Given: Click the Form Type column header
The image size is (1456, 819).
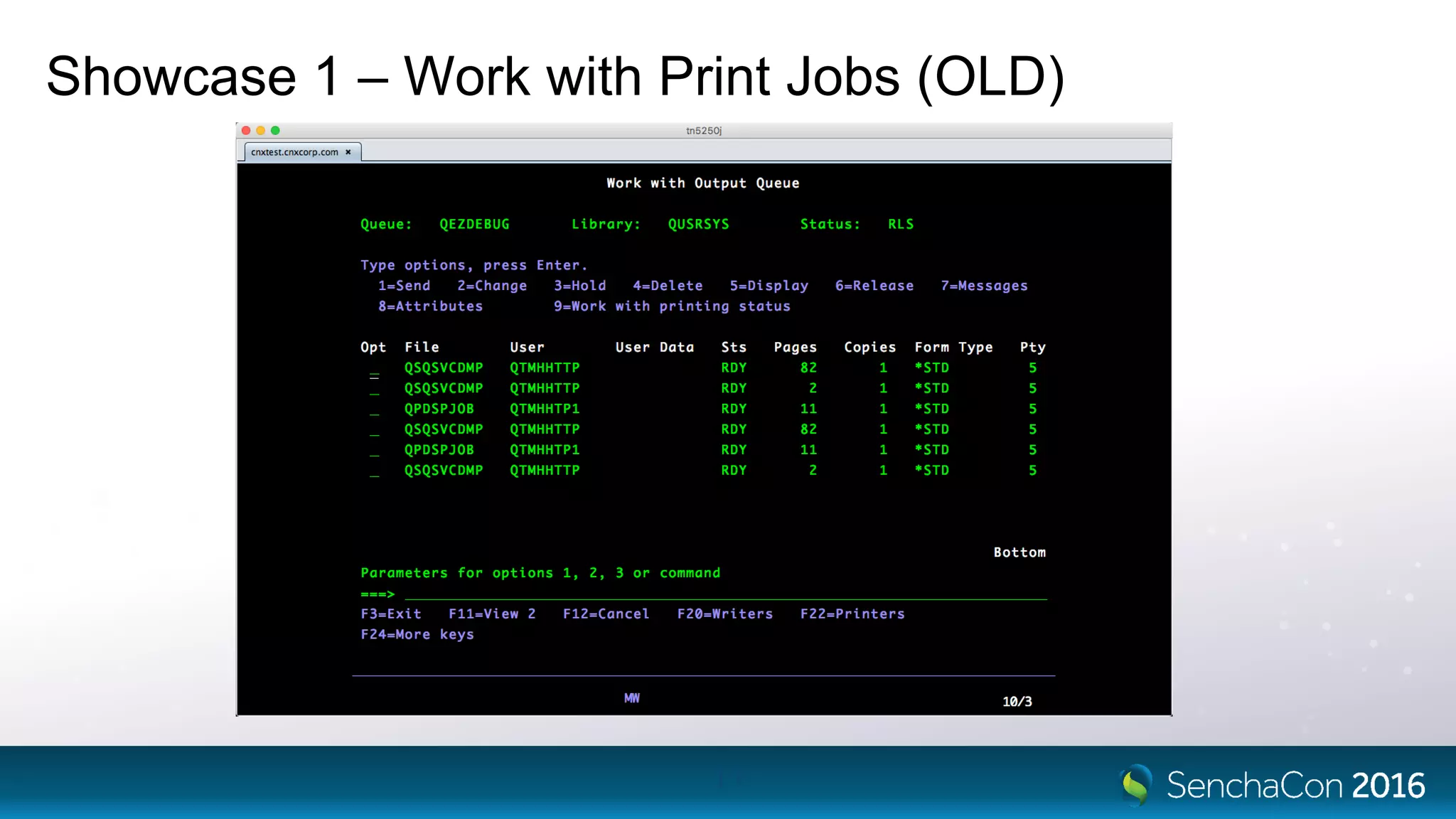Looking at the screenshot, I should tap(953, 347).
